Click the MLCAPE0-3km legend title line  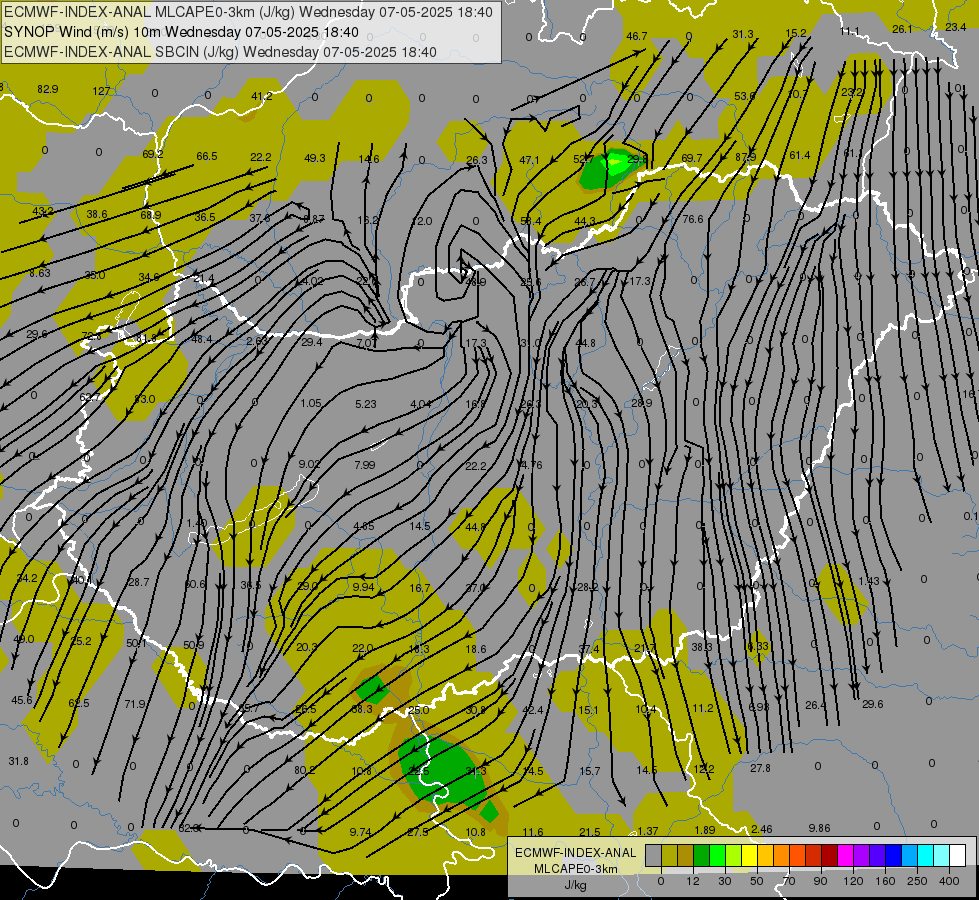click(575, 869)
